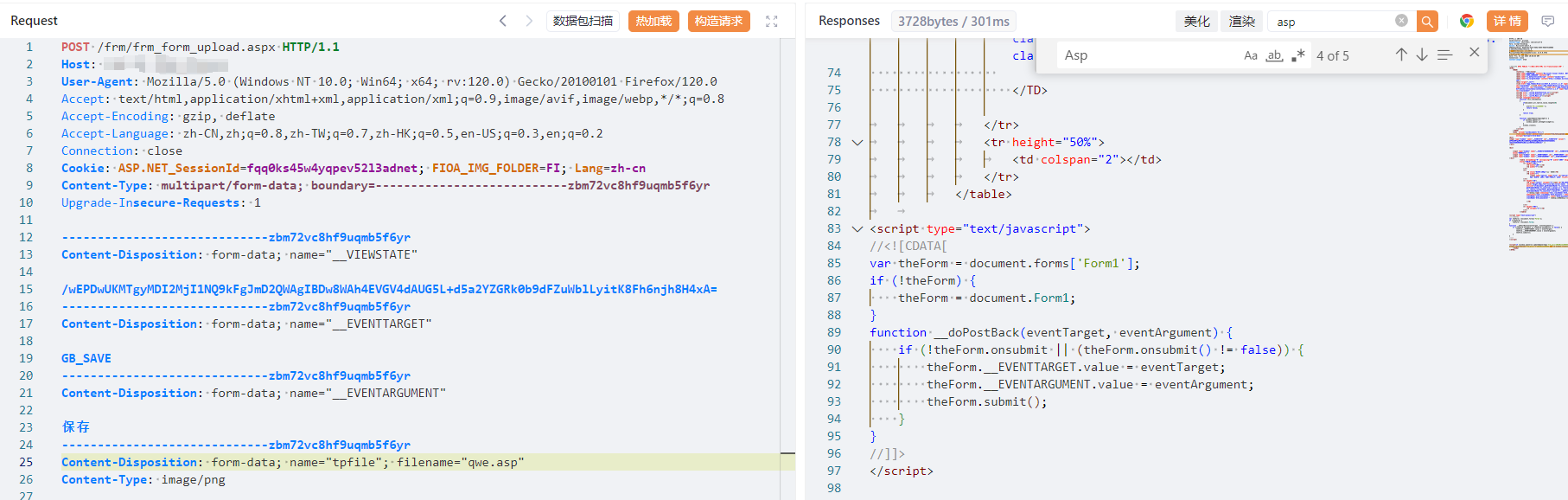The width and height of the screenshot is (1568, 500).
Task: Toggle Match Case (Aa) in find widget
Action: click(1251, 55)
